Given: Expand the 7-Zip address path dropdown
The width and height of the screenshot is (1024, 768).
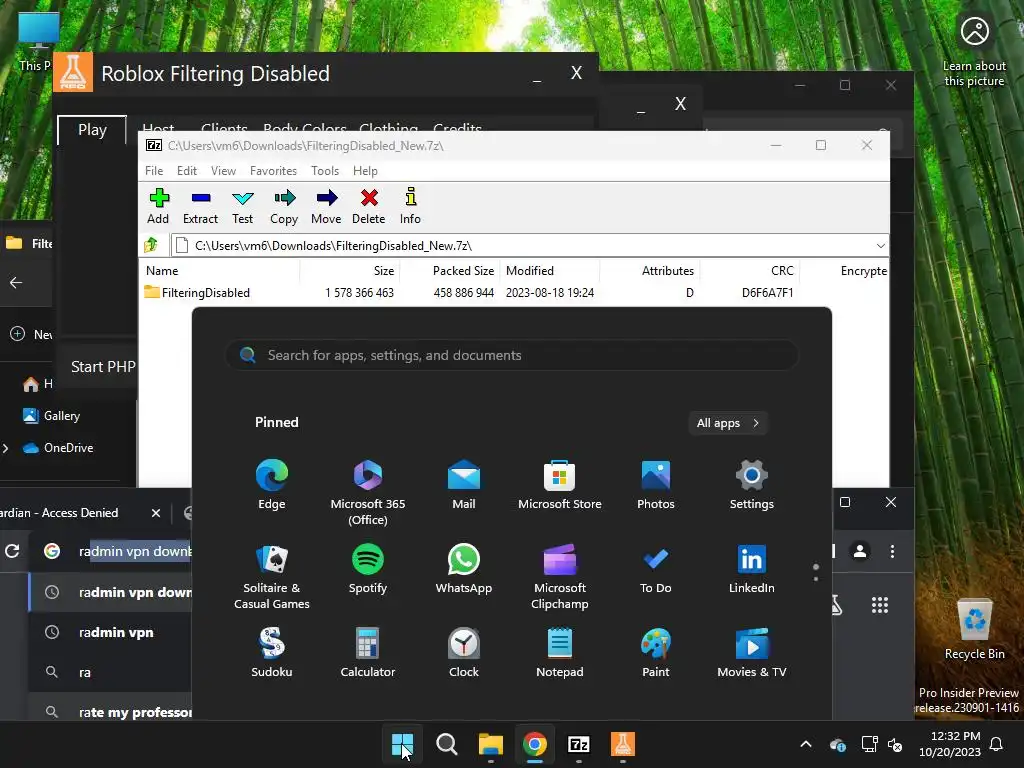Looking at the screenshot, I should coord(880,246).
